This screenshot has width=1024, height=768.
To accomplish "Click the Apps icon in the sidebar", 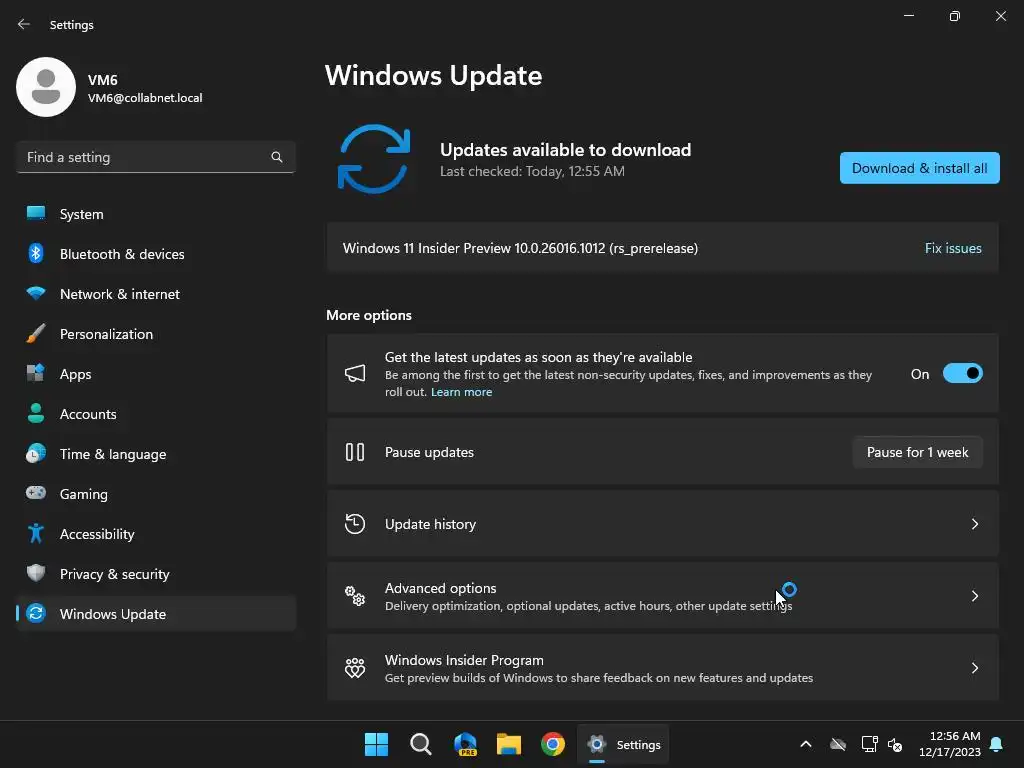I will click(x=36, y=374).
